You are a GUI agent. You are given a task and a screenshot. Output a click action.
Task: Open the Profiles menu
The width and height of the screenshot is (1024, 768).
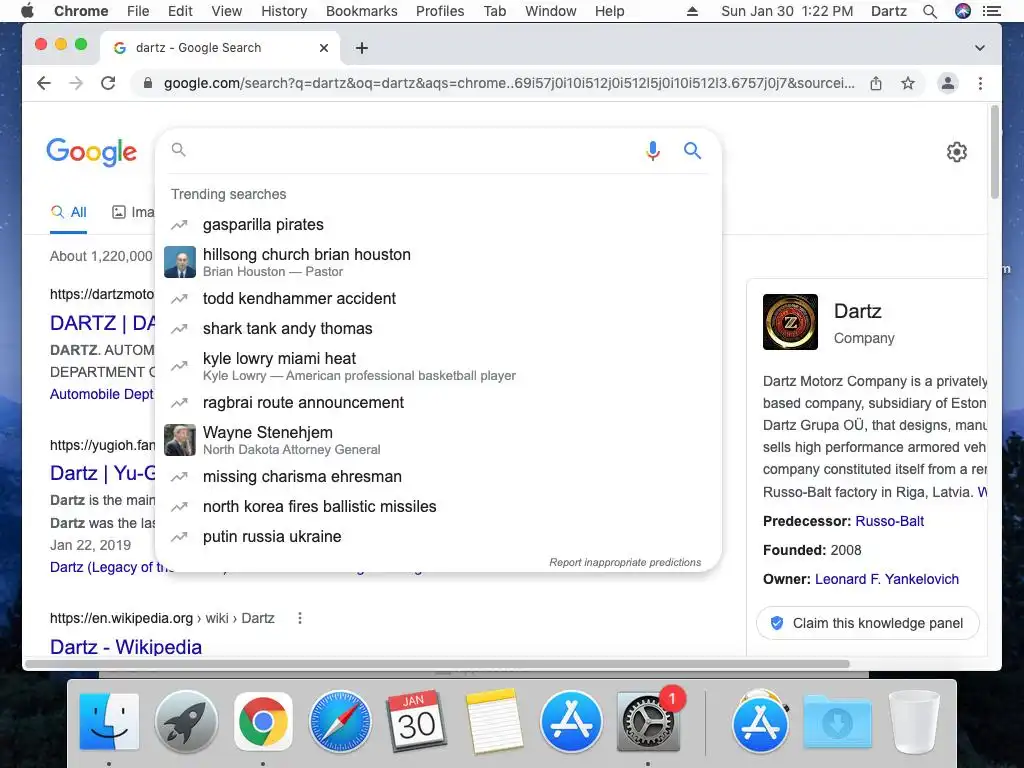click(x=440, y=11)
